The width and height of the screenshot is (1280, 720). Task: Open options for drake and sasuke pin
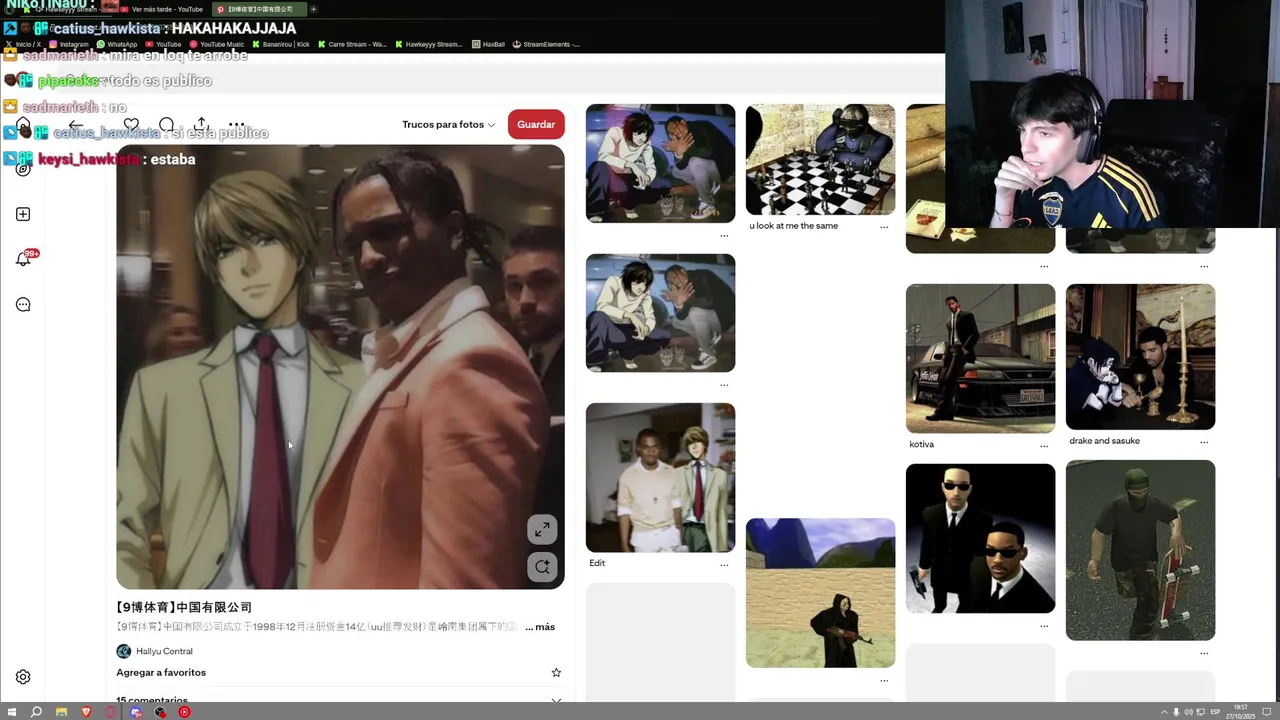pyautogui.click(x=1204, y=442)
